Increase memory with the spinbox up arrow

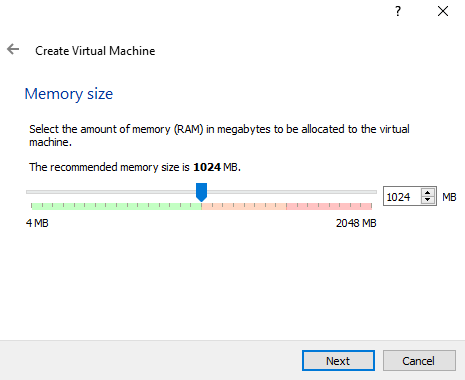[x=428, y=192]
